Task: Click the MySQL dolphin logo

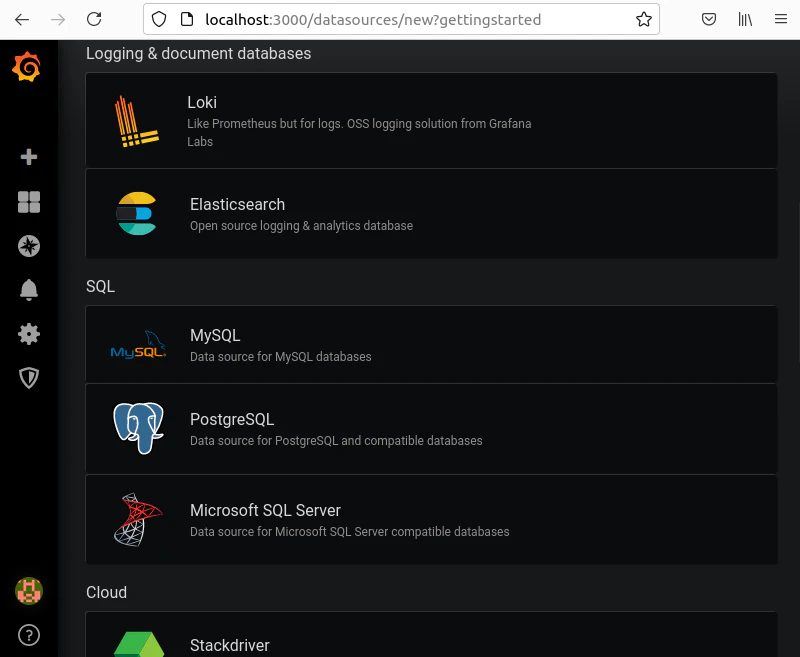Action: (138, 344)
